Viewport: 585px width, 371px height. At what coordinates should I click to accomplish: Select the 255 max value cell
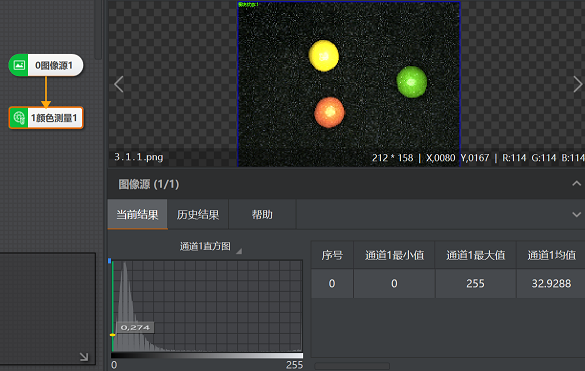(475, 284)
